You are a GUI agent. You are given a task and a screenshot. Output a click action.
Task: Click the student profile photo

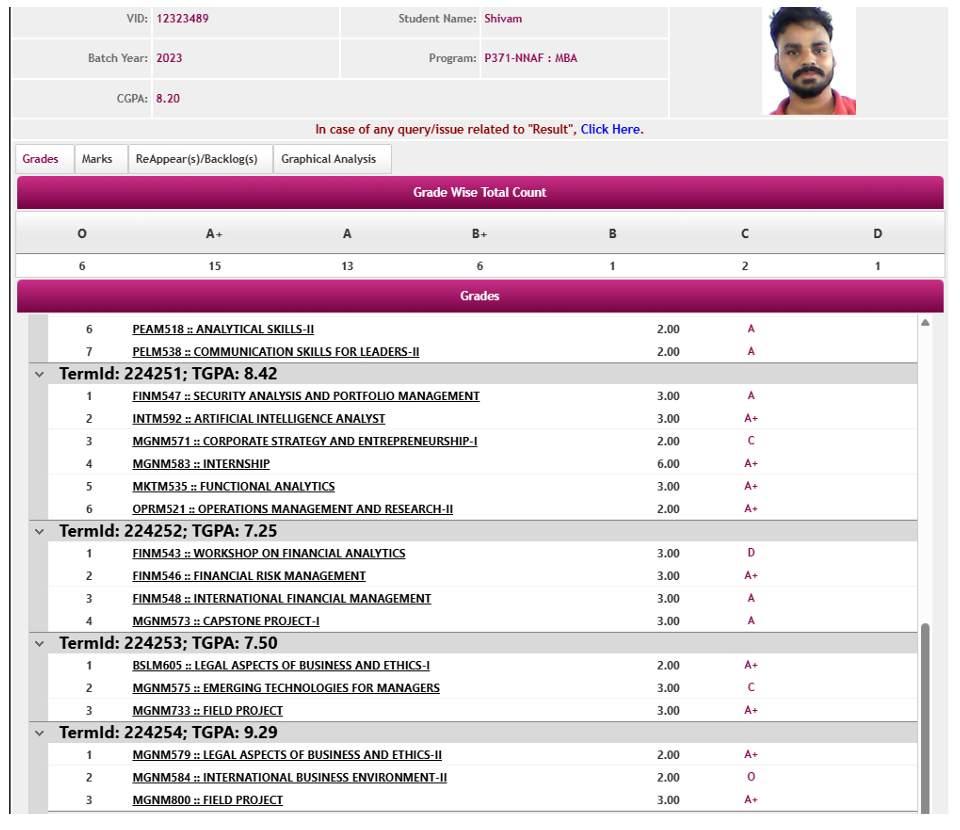808,61
